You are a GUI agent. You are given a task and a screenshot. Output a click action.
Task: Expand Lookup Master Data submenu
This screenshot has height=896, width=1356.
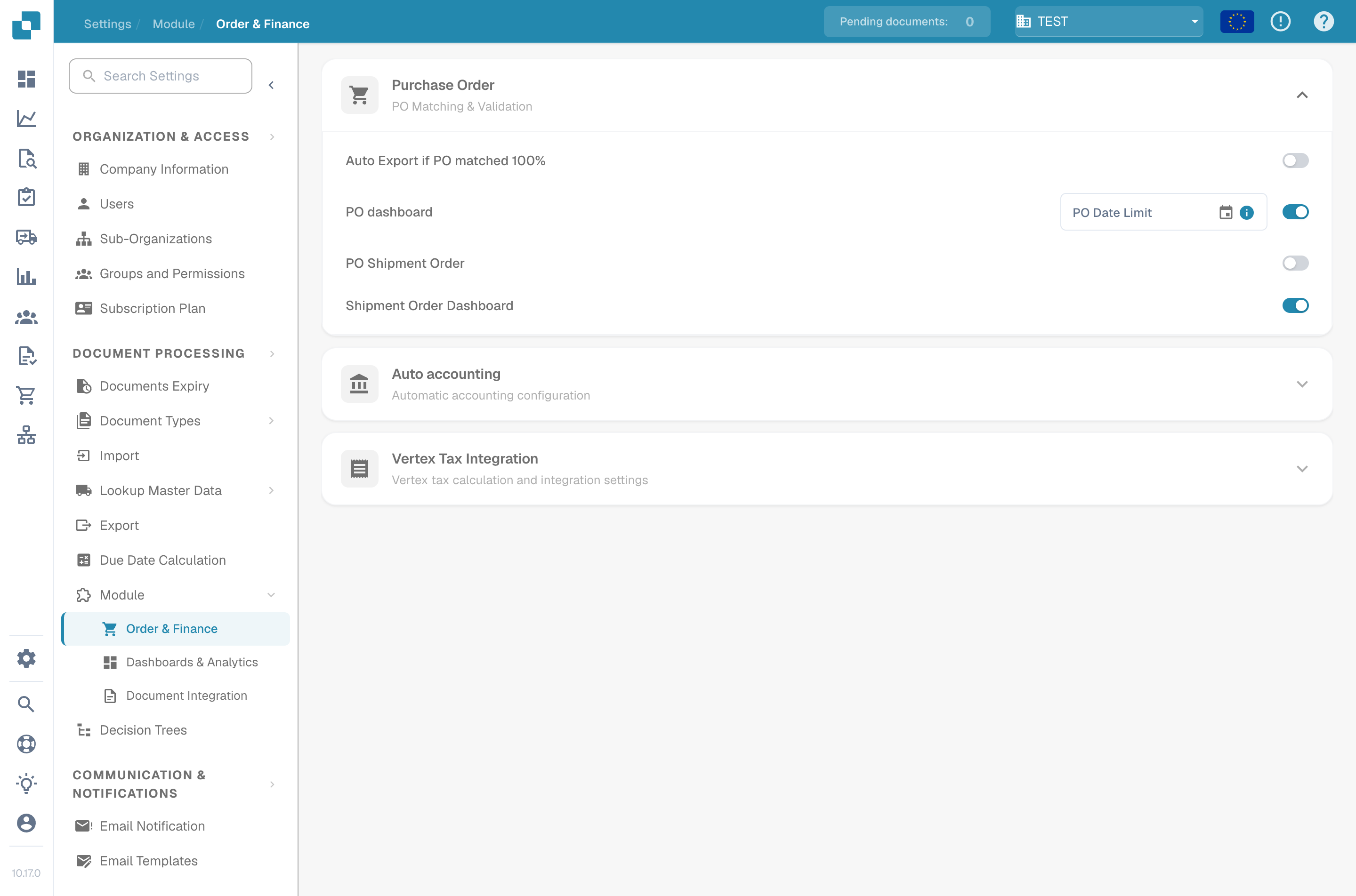click(271, 491)
